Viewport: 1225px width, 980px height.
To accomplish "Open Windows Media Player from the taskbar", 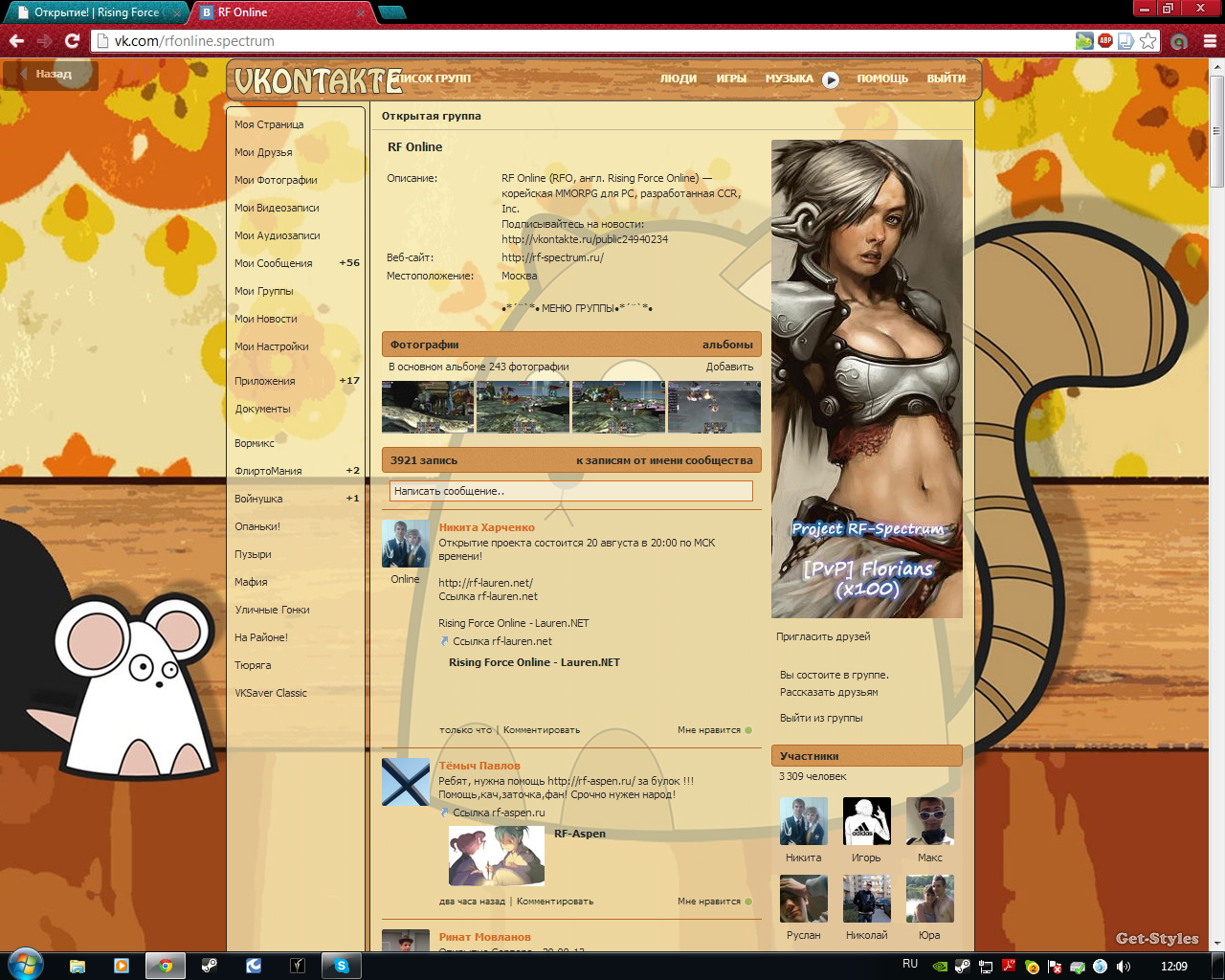I will coord(122,966).
